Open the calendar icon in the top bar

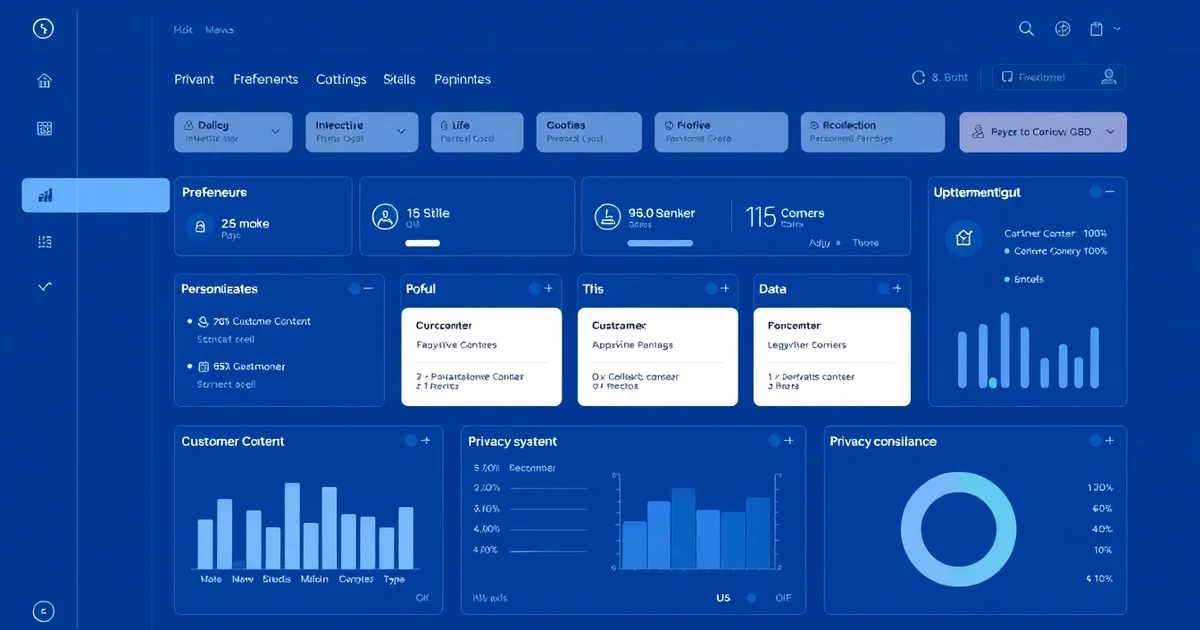click(1095, 28)
